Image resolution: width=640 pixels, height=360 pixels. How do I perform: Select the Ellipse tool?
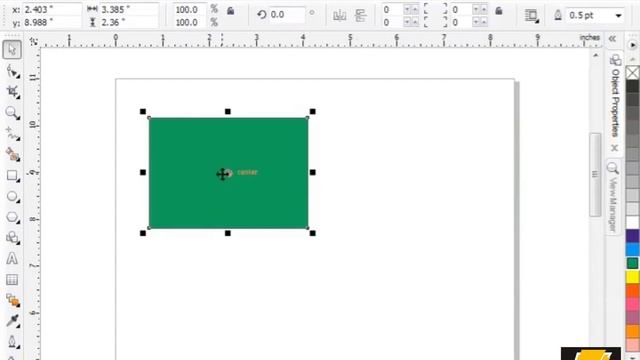12,196
